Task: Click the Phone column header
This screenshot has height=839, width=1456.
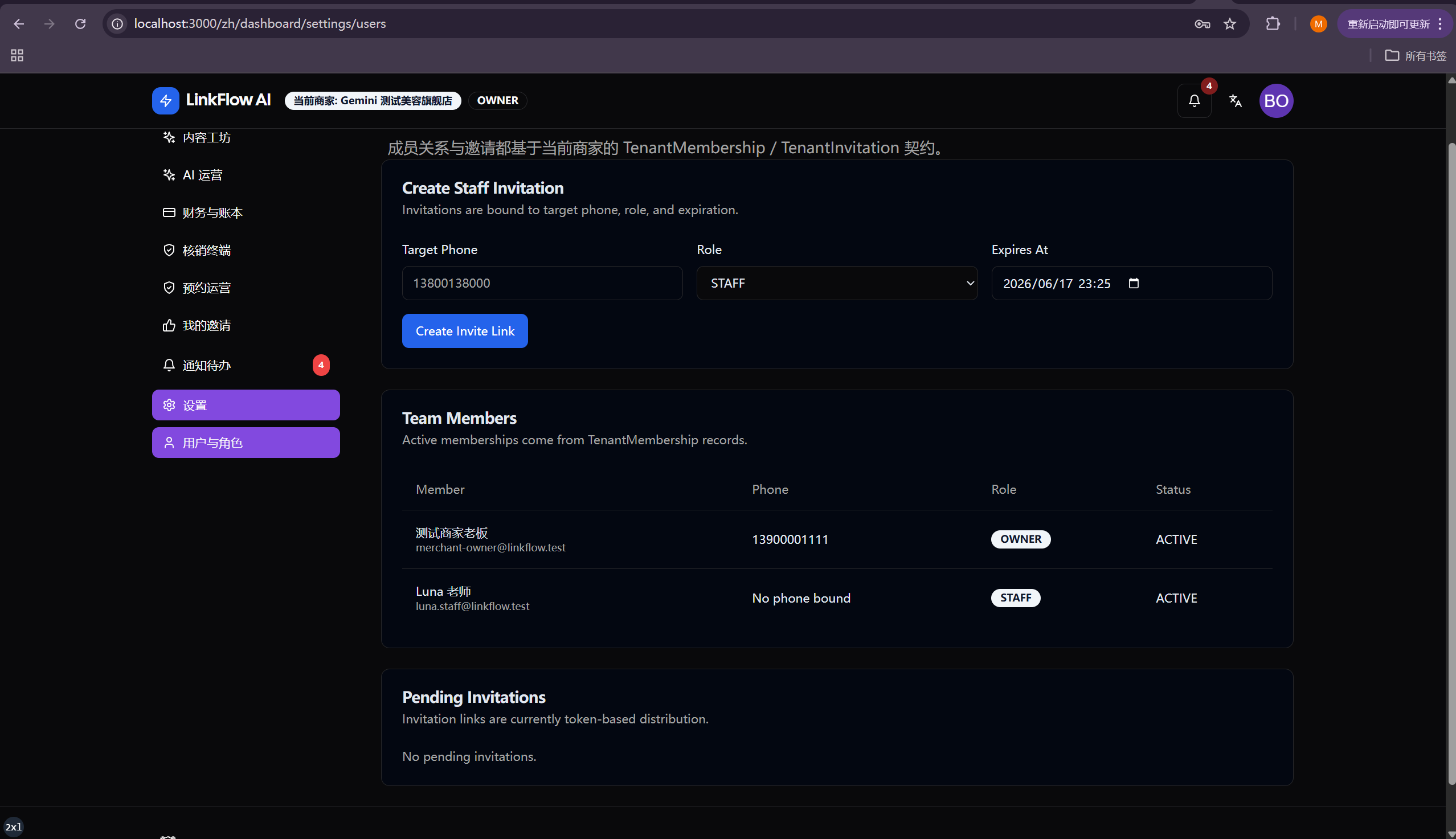Action: tap(770, 489)
